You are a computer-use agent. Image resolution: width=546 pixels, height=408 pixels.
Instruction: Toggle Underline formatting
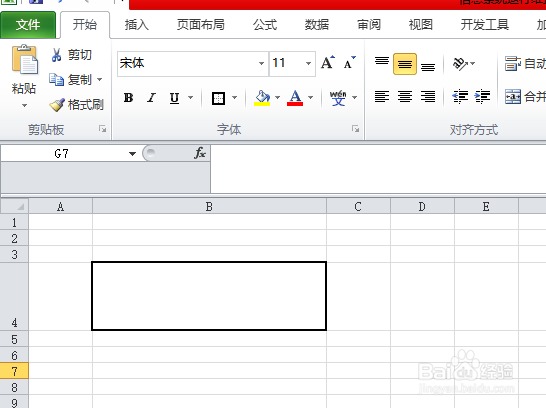(174, 98)
